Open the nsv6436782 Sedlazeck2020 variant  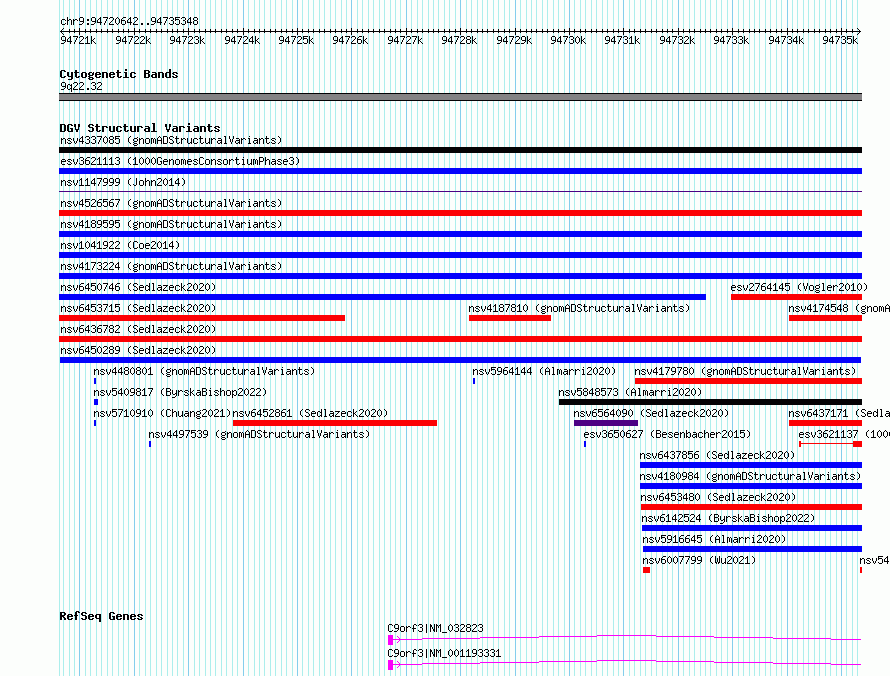coord(138,329)
